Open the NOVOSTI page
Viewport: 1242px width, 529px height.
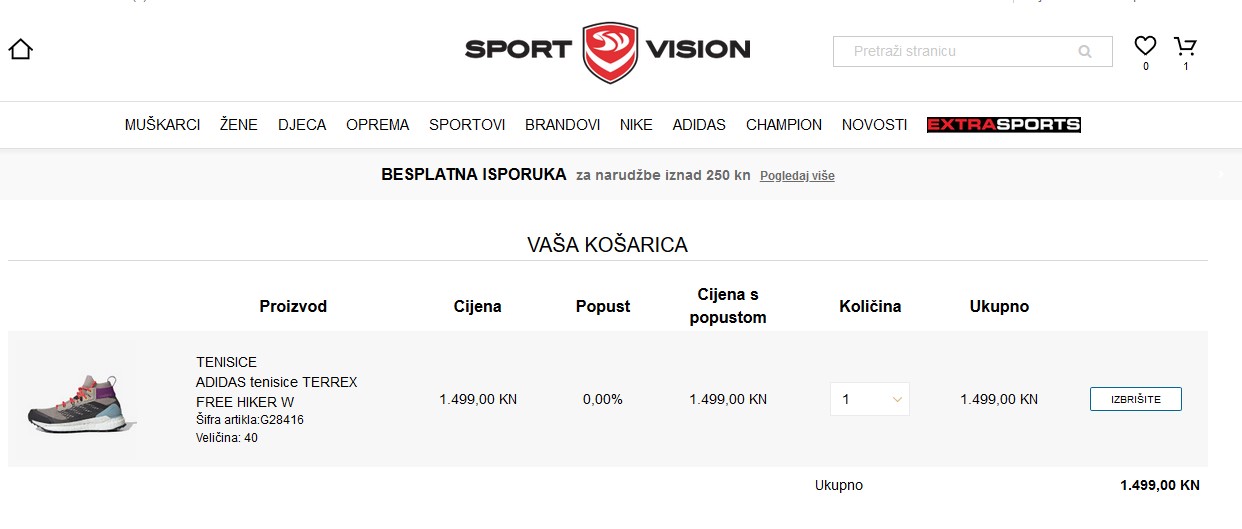coord(875,125)
